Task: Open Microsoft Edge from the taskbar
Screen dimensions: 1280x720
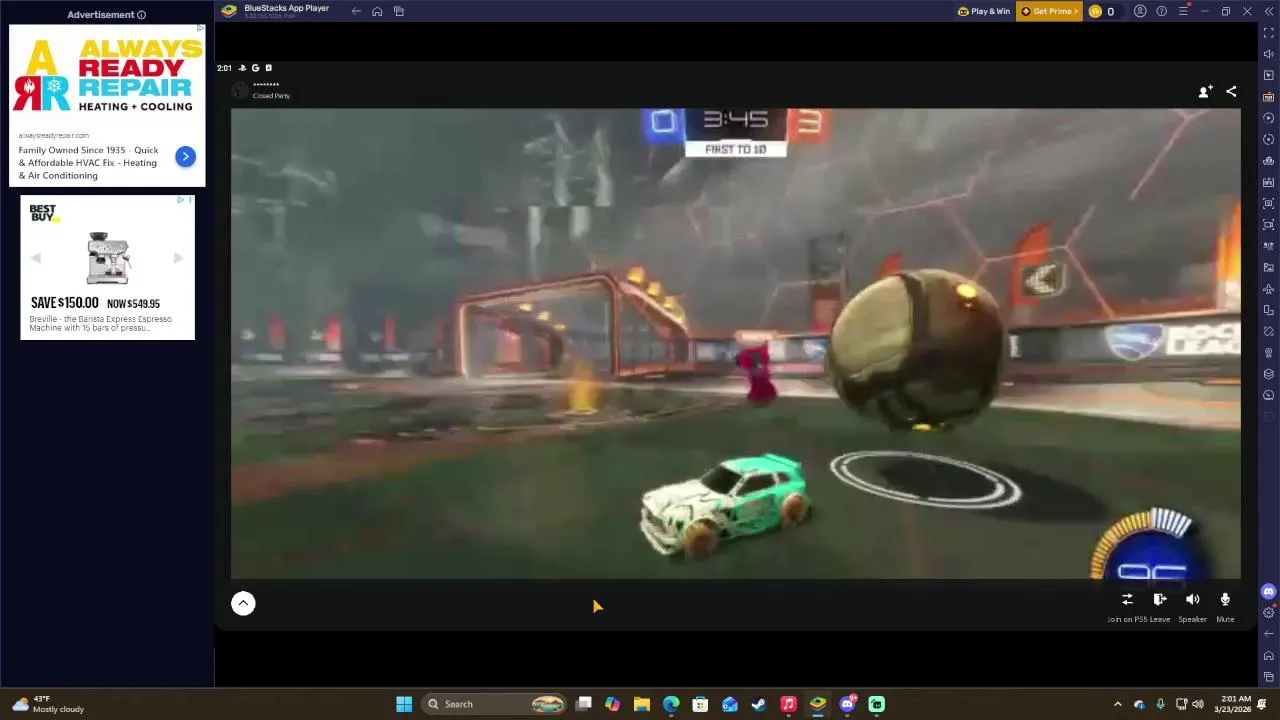Action: click(x=671, y=704)
